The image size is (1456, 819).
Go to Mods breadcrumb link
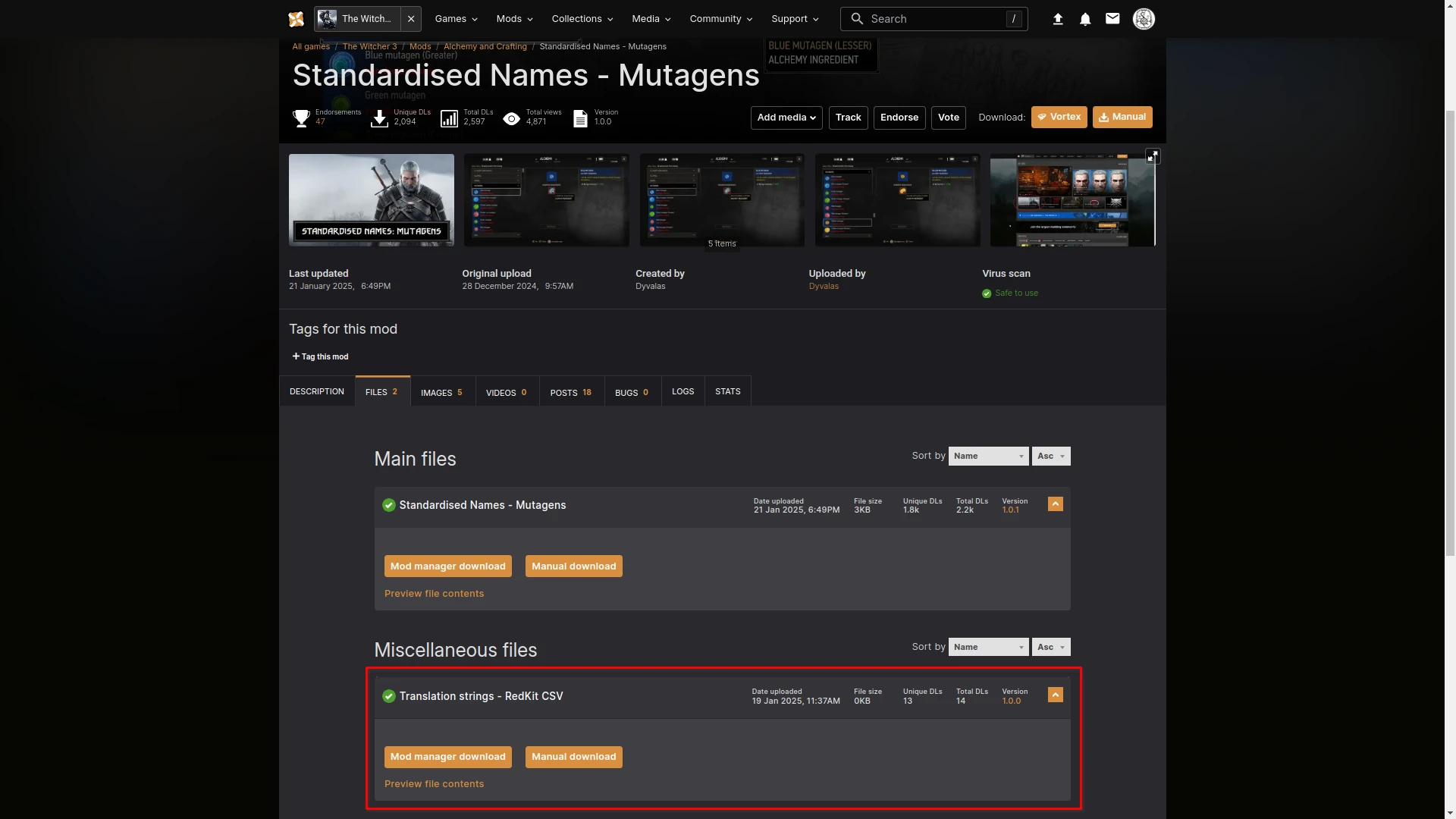pyautogui.click(x=420, y=46)
